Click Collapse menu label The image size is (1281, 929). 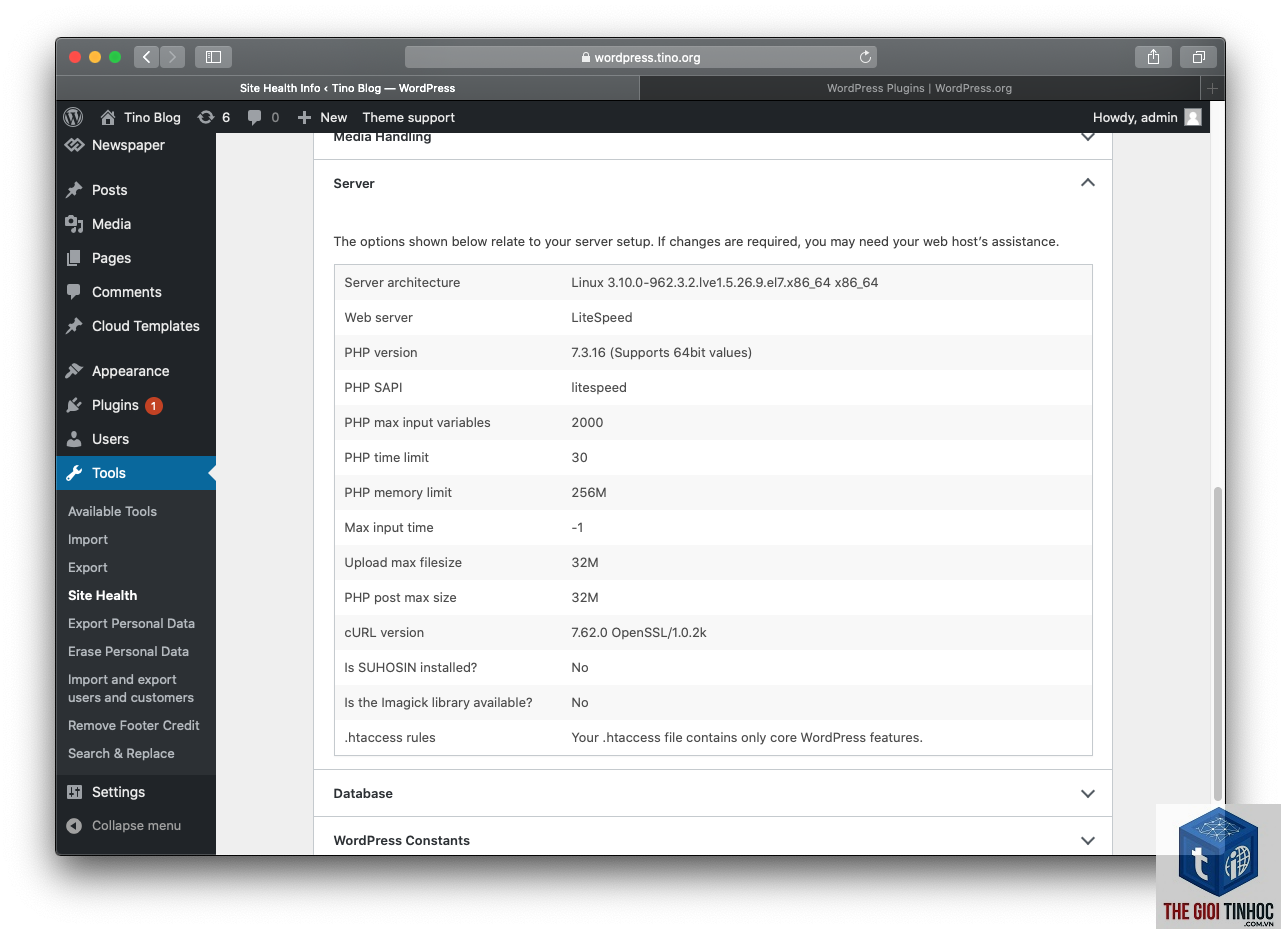(136, 826)
